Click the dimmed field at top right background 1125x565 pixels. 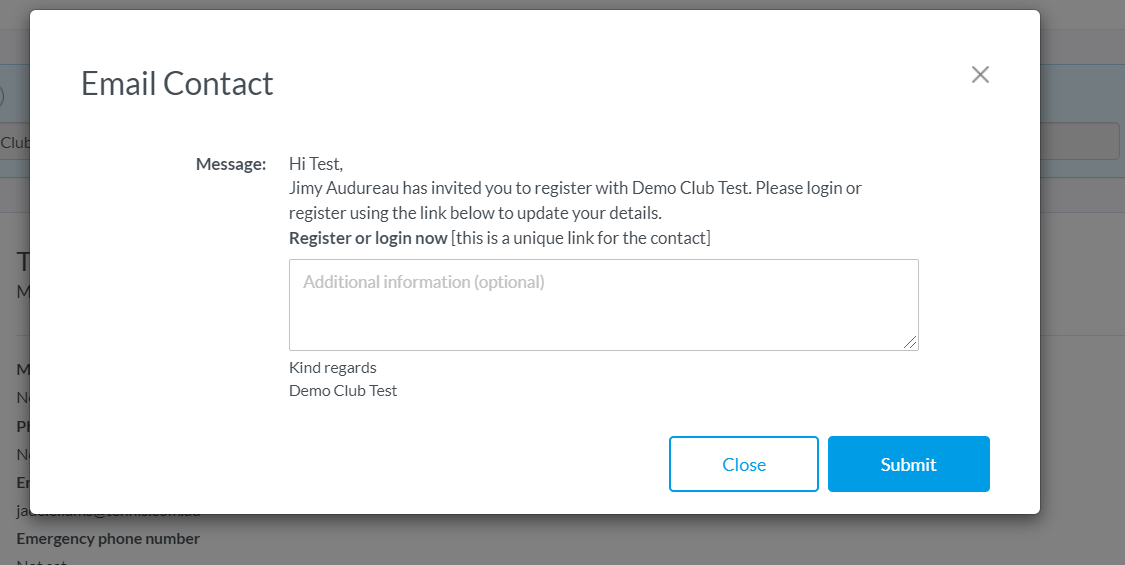(1079, 141)
